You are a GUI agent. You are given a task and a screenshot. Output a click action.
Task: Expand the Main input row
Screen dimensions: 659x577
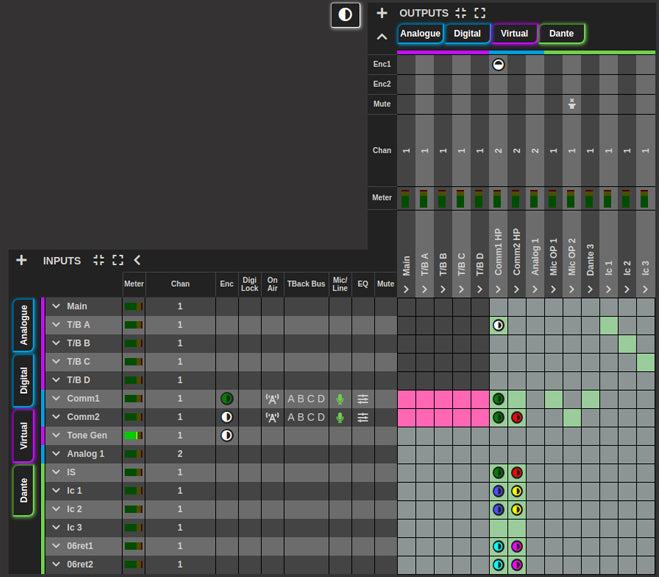pos(57,307)
